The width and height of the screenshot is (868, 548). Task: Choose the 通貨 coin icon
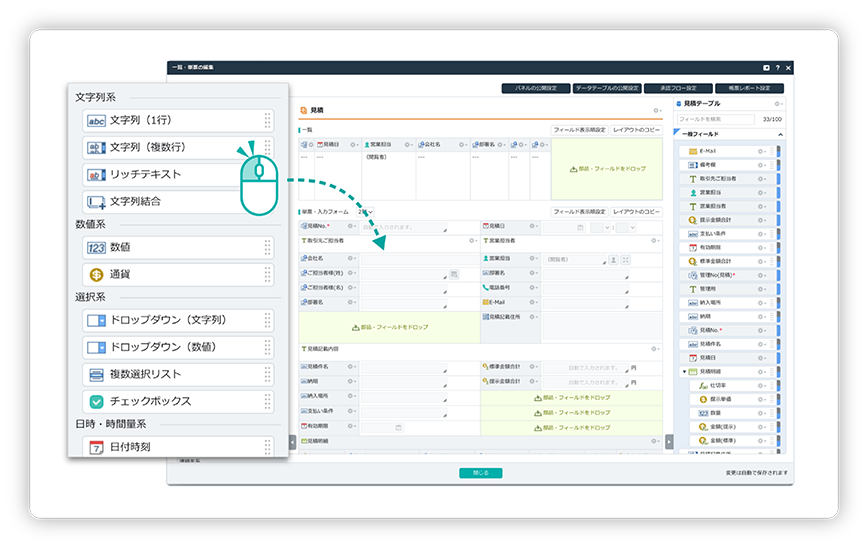96,275
